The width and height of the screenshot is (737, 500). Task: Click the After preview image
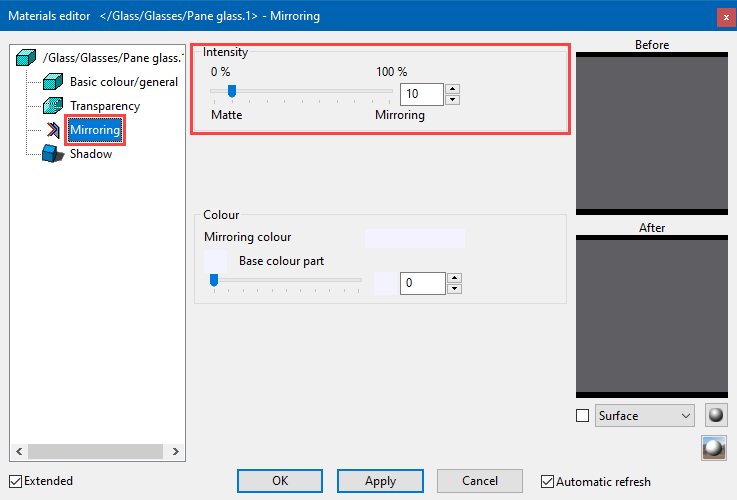(652, 316)
